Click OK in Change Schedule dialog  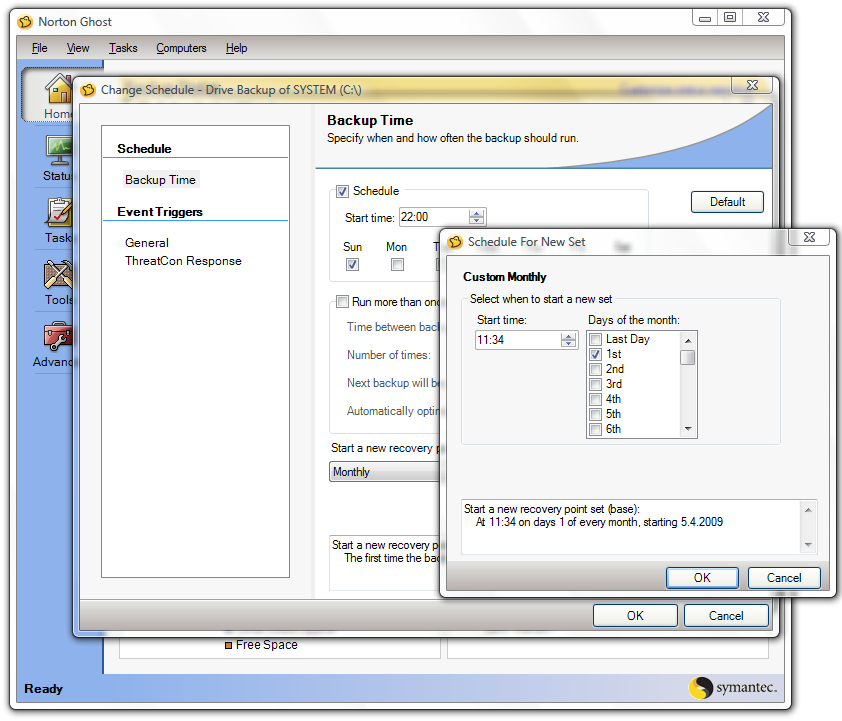click(635, 615)
